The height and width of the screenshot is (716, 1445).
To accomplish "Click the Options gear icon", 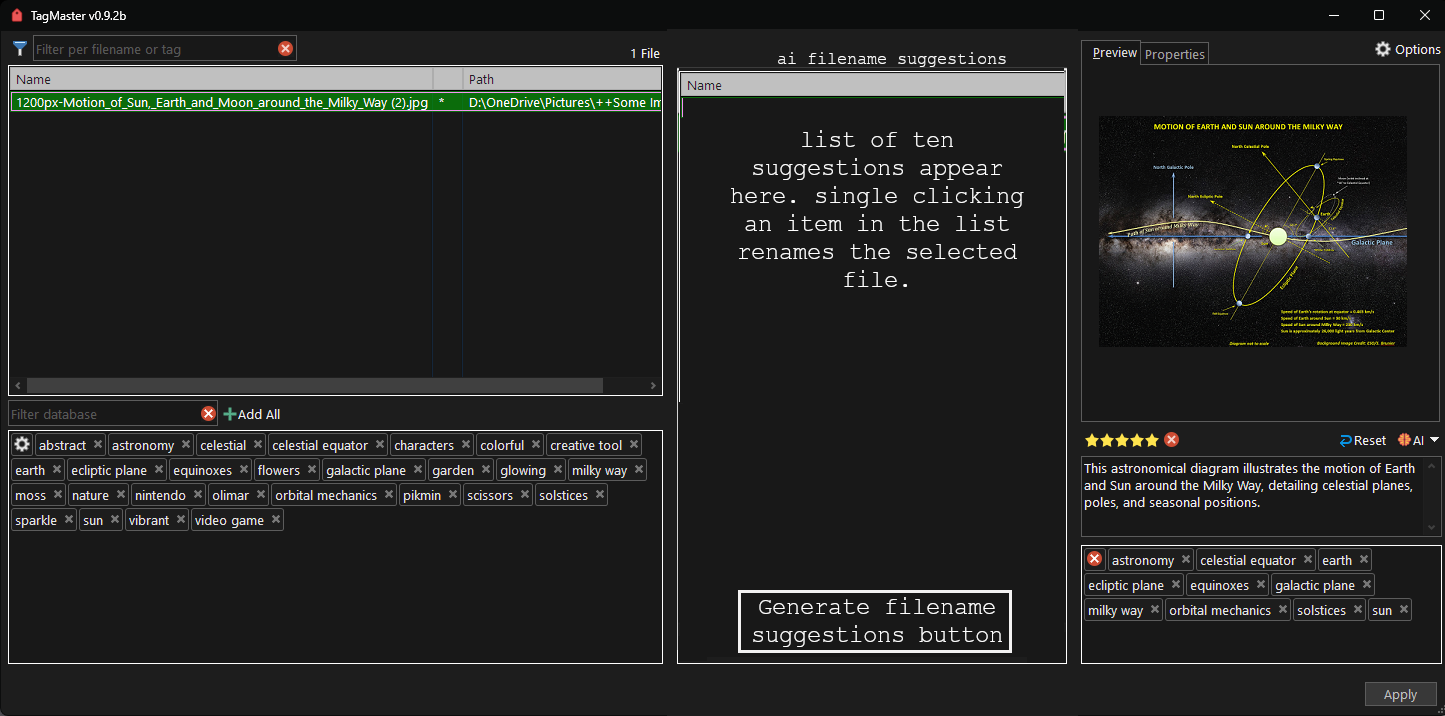I will tap(1383, 49).
